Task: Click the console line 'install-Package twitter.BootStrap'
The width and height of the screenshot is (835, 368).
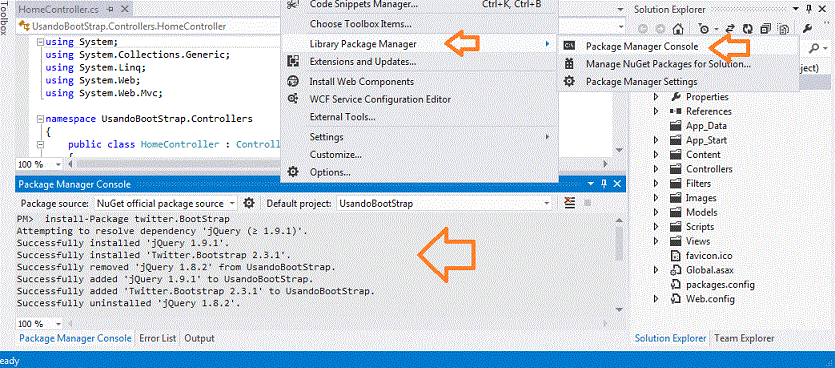Action: coord(137,219)
